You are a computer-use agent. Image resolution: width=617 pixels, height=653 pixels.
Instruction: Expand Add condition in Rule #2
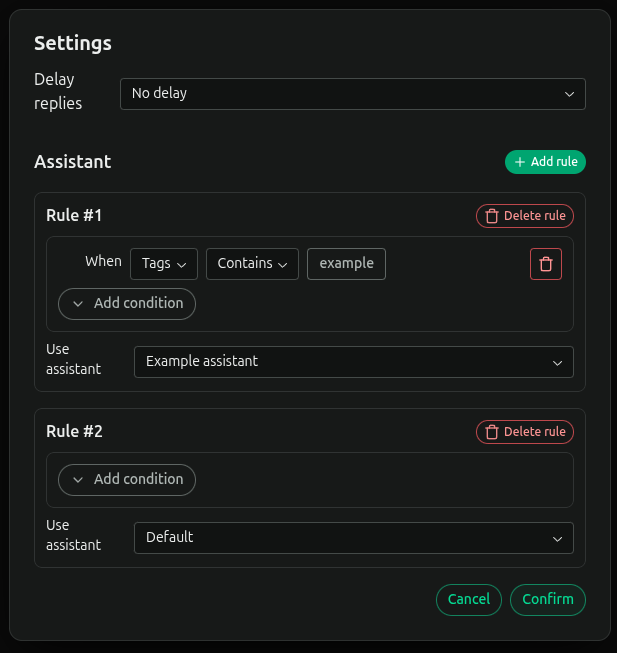point(127,480)
